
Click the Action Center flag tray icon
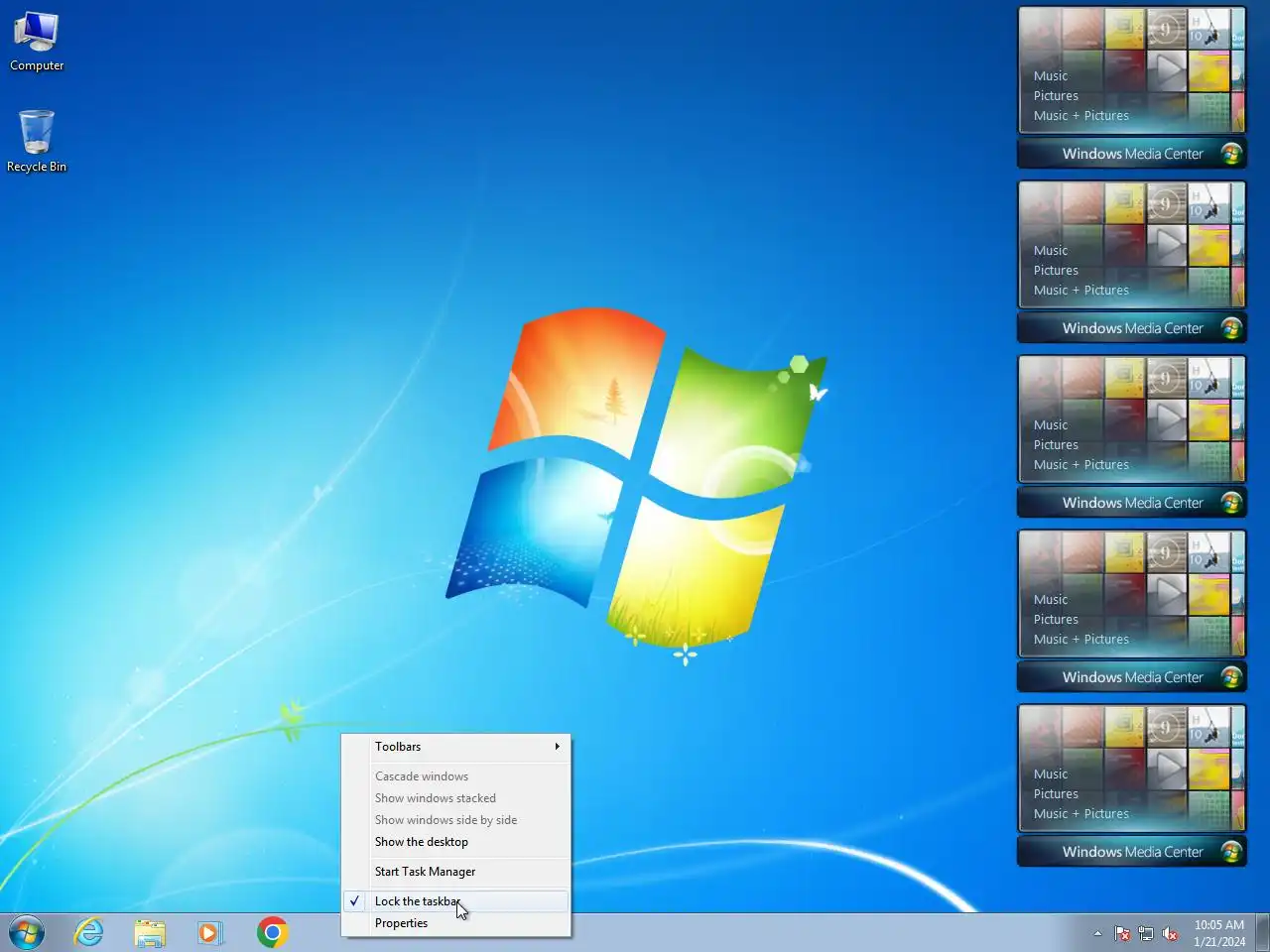[x=1122, y=933]
